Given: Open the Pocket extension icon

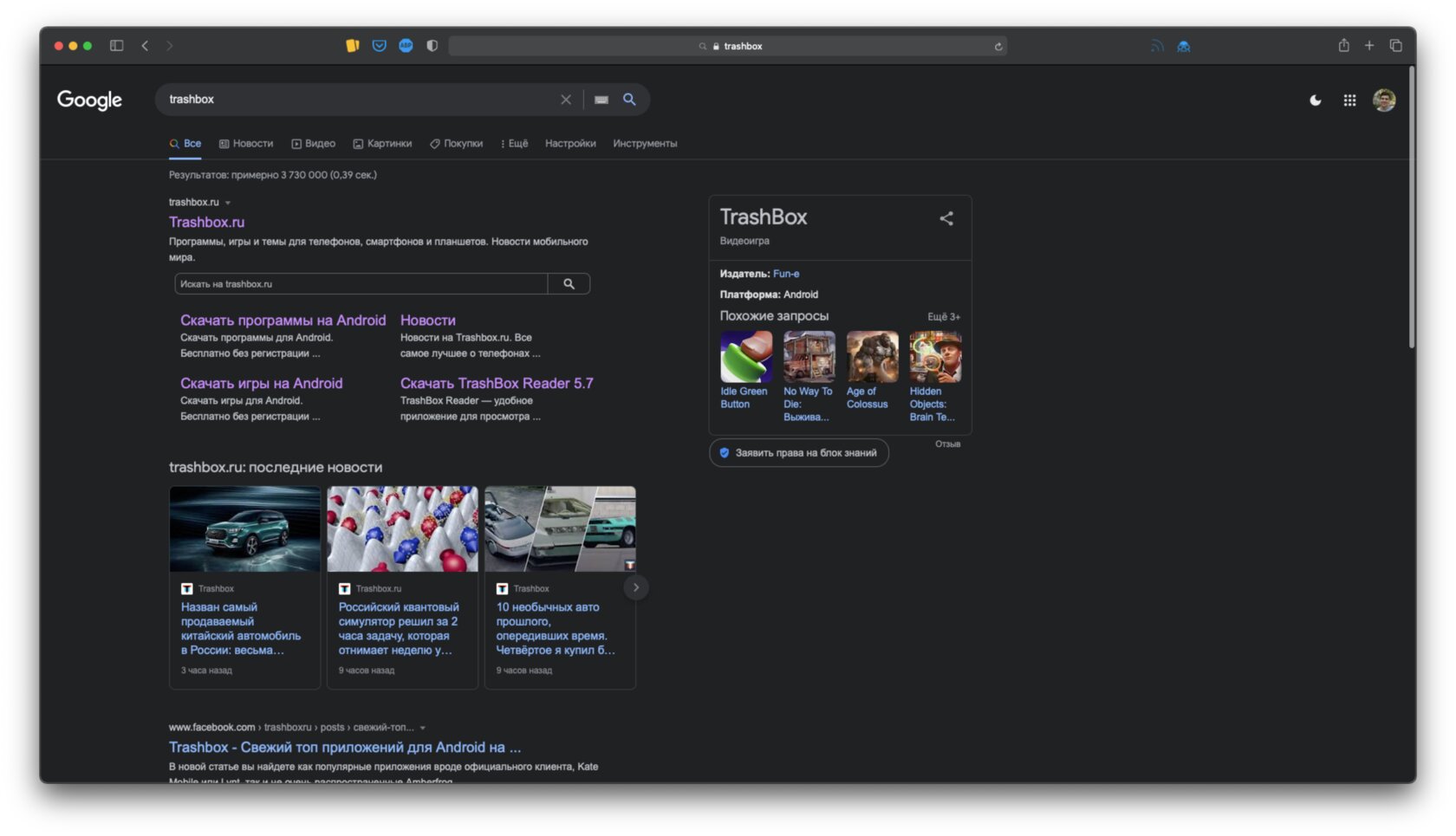Looking at the screenshot, I should pyautogui.click(x=380, y=46).
